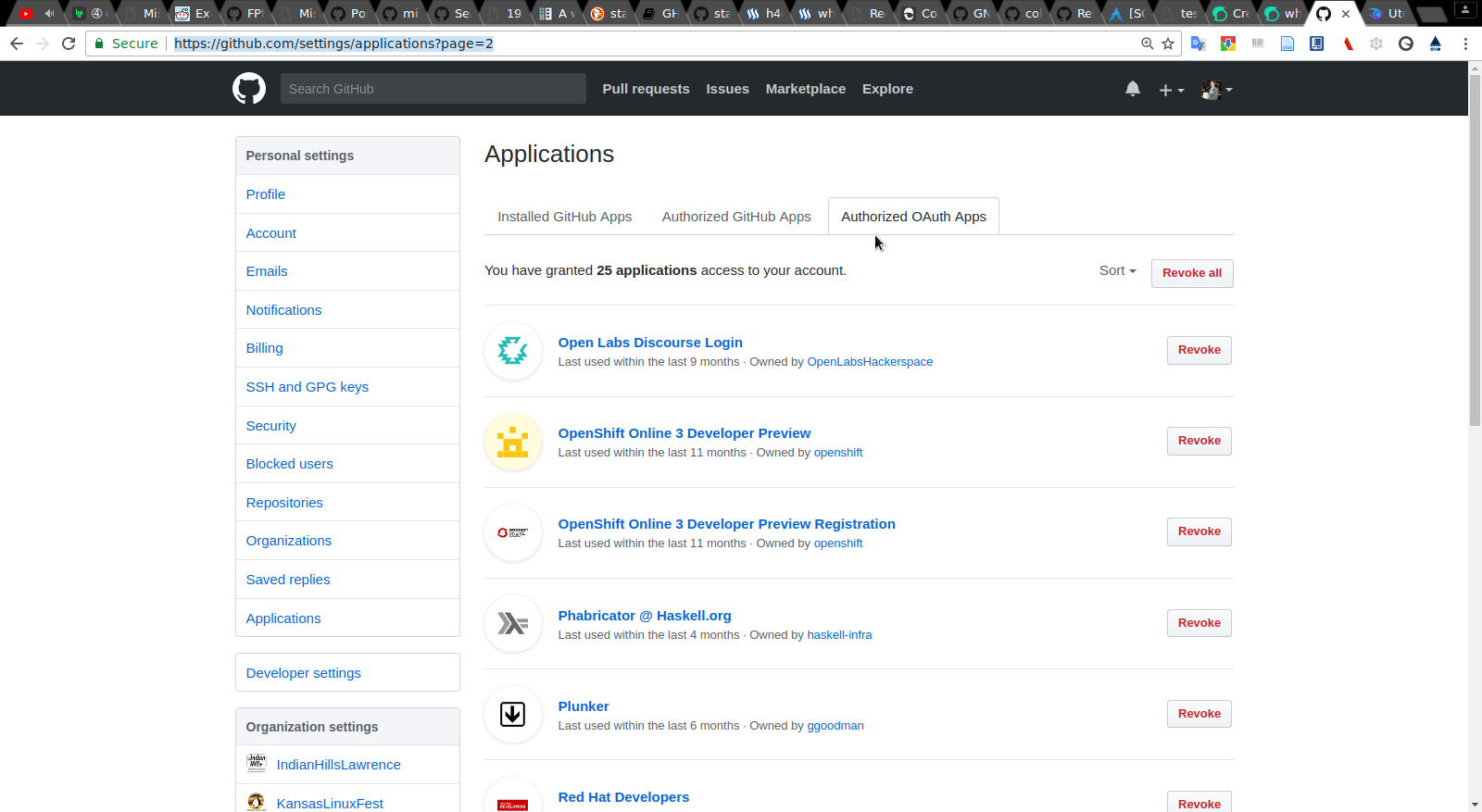The height and width of the screenshot is (812, 1482).
Task: Click the OpenShift Online 3 Developer Preview yellow icon
Action: point(512,442)
